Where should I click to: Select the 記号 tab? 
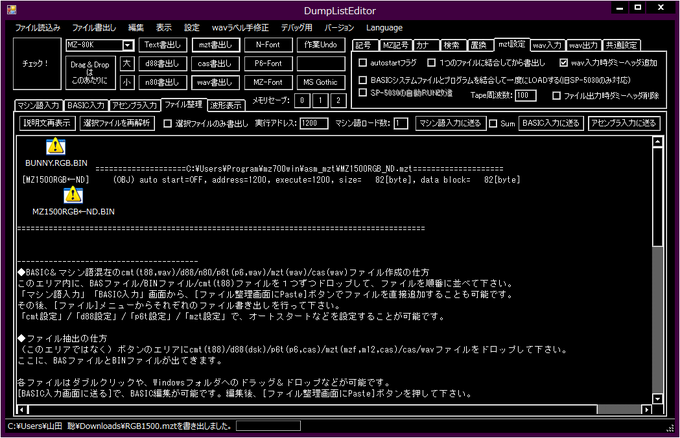[364, 45]
